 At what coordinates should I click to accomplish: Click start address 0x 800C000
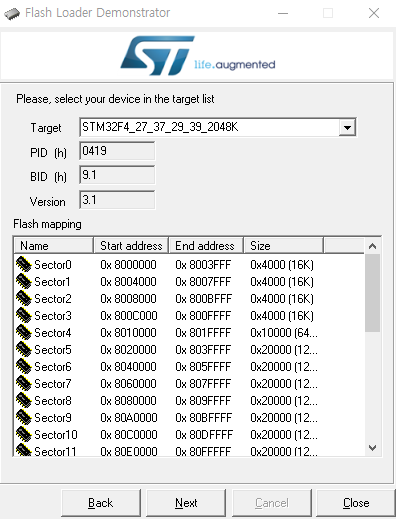tap(129, 316)
